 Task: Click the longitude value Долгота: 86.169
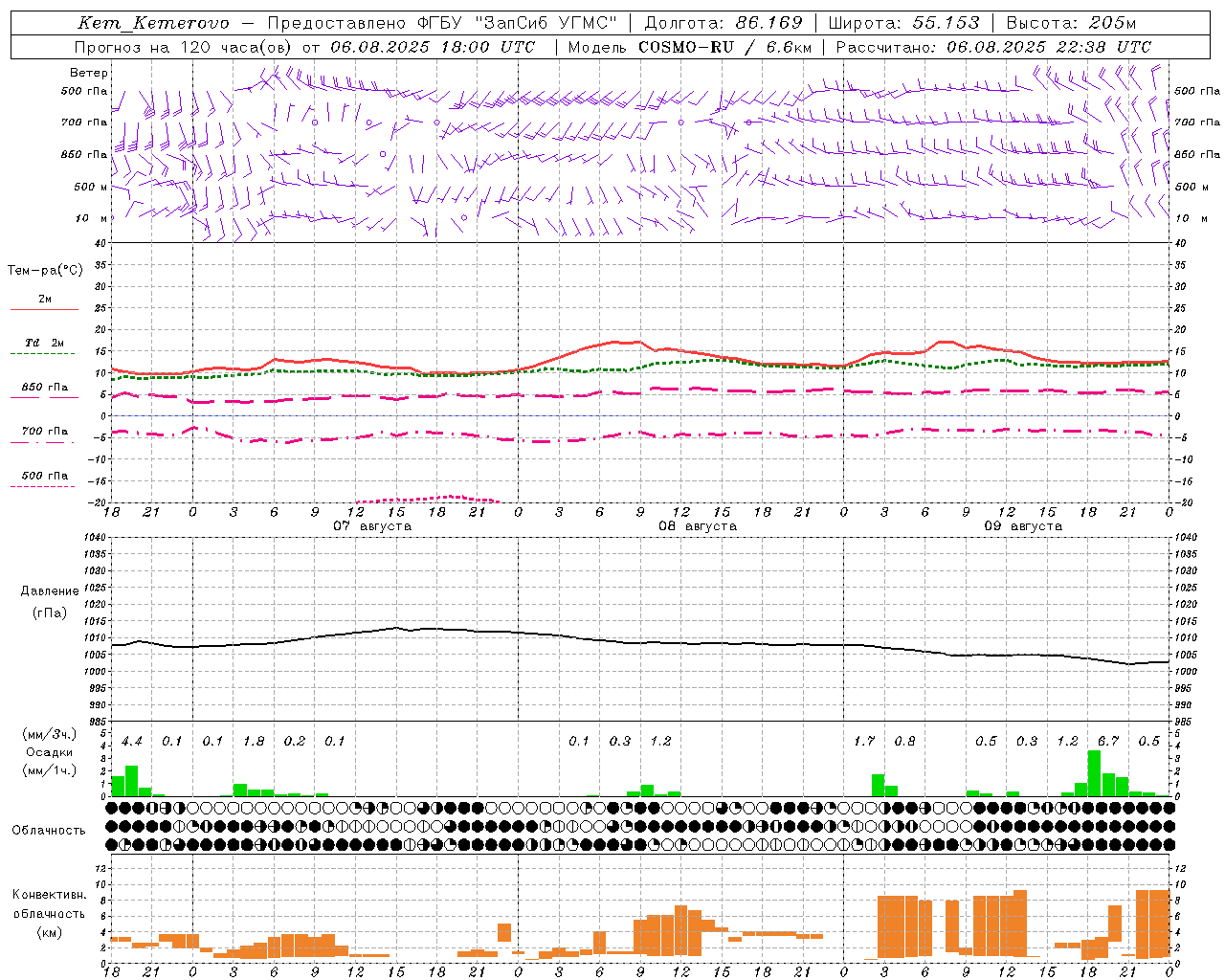pyautogui.click(x=724, y=23)
